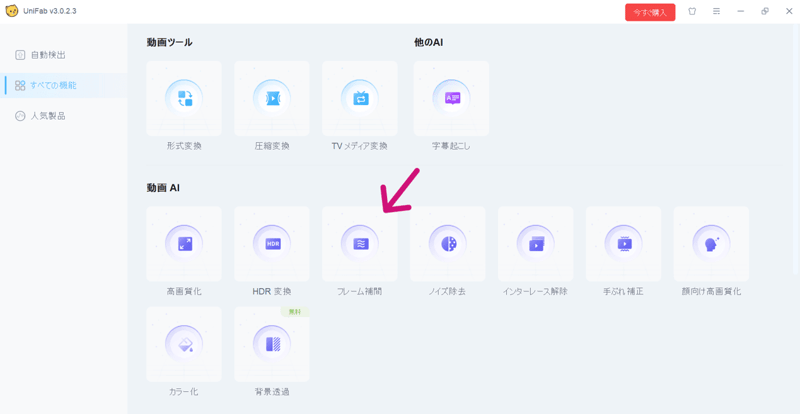Select the インターレース解除 deinterlace tool
800x414 pixels.
coord(535,244)
